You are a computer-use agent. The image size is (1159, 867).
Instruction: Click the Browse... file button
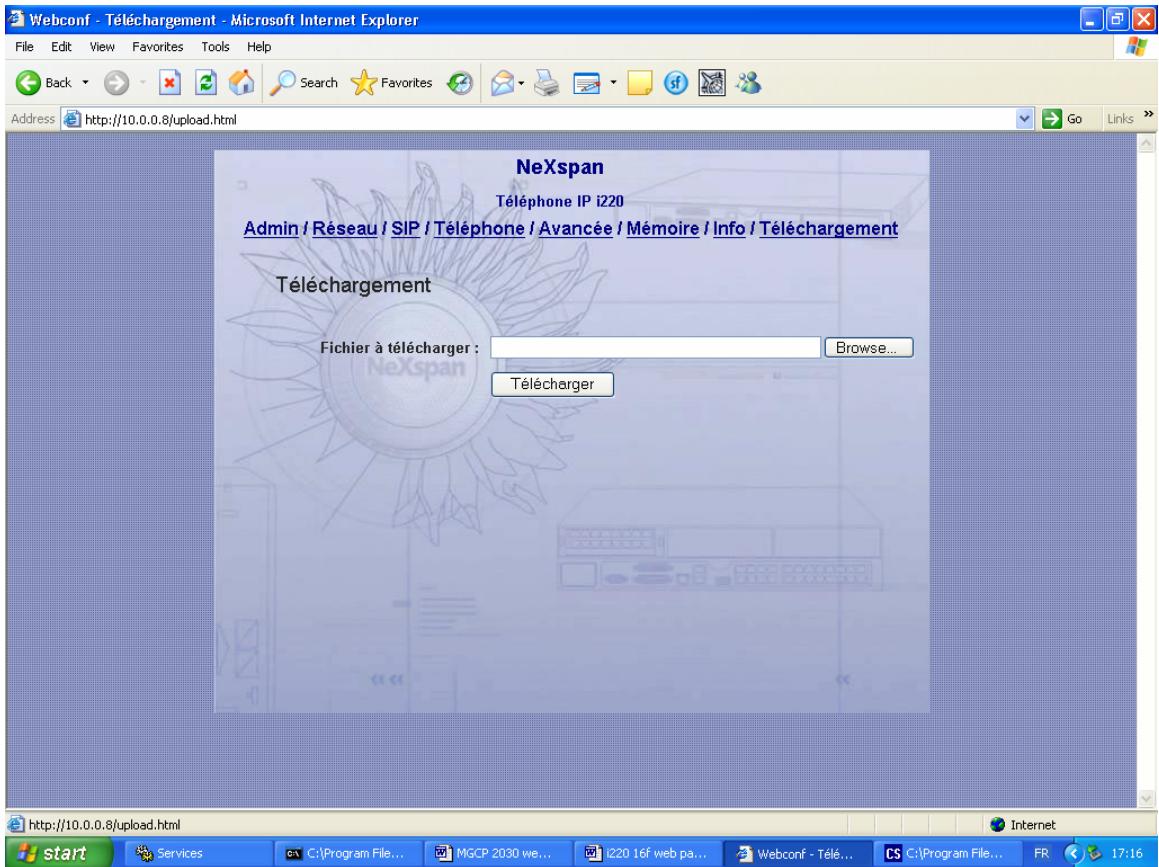[868, 348]
